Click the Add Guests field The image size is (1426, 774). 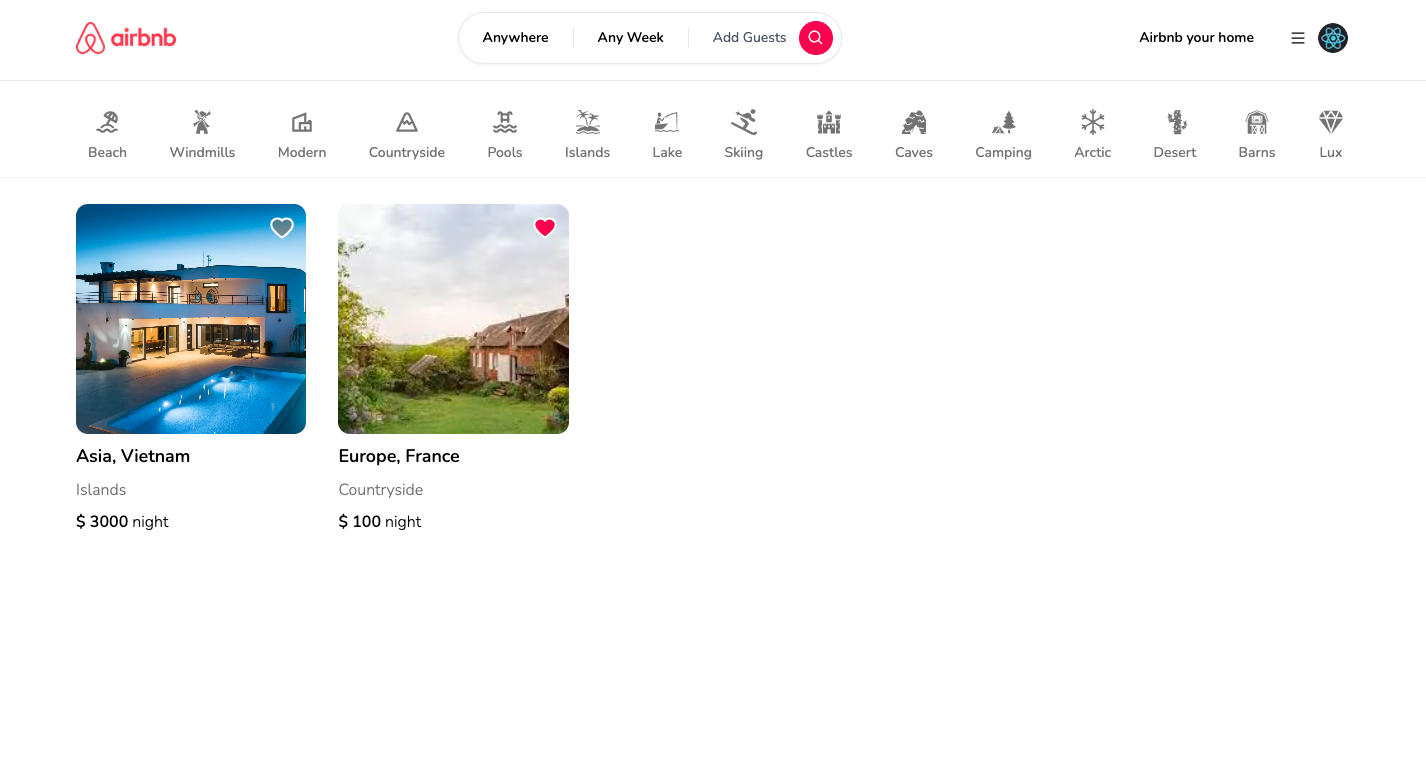749,38
